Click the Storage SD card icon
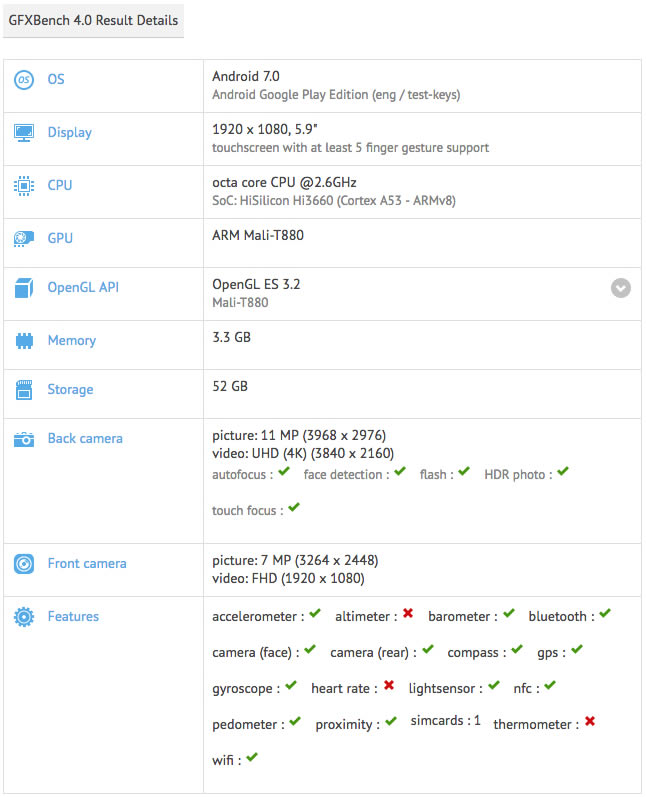The image size is (646, 797). coord(24,390)
